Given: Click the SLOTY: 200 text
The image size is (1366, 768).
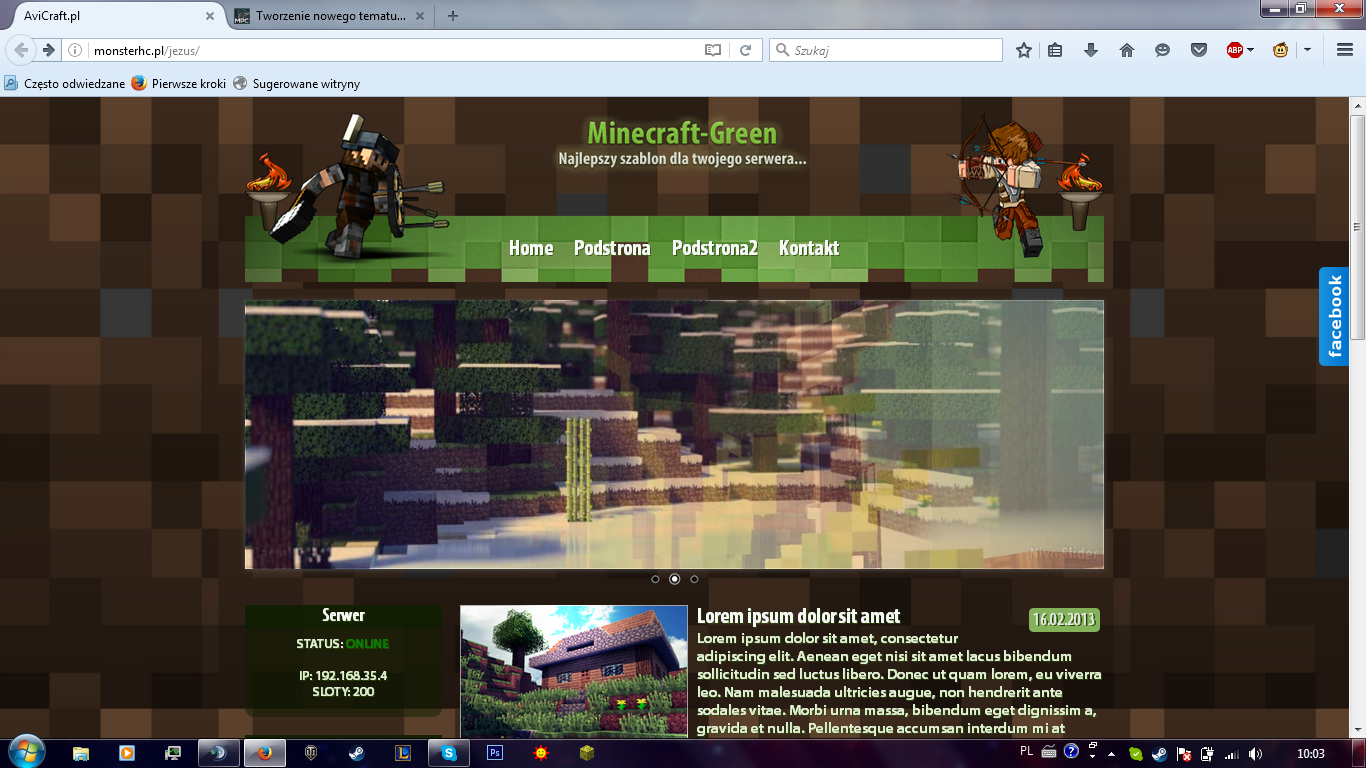Looking at the screenshot, I should click(x=343, y=692).
